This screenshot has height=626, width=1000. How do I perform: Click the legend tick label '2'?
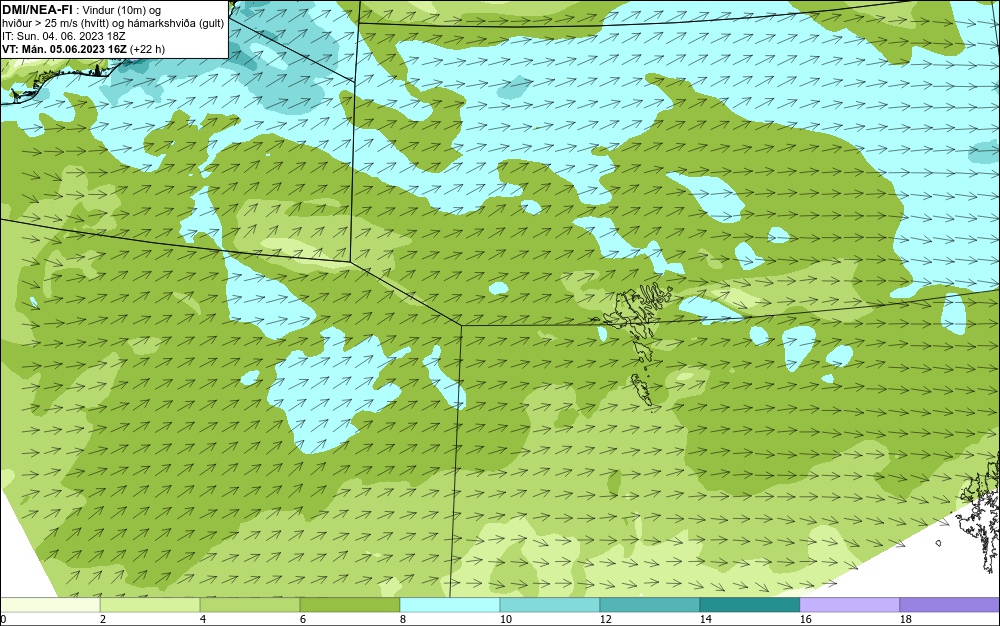pyautogui.click(x=103, y=619)
